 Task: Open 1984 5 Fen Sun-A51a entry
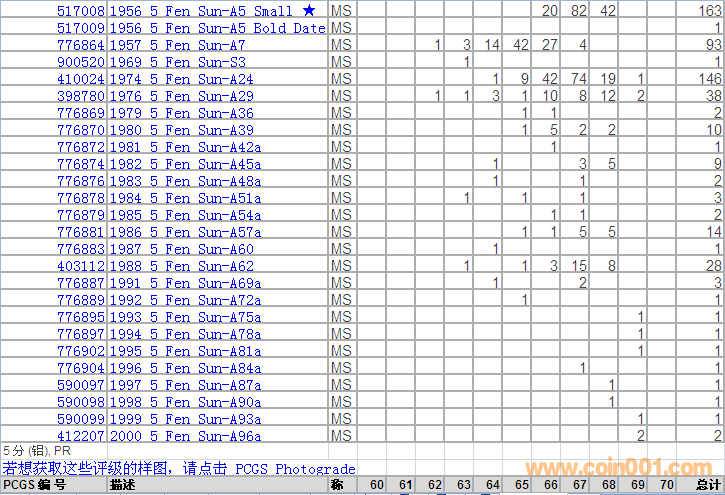click(185, 198)
